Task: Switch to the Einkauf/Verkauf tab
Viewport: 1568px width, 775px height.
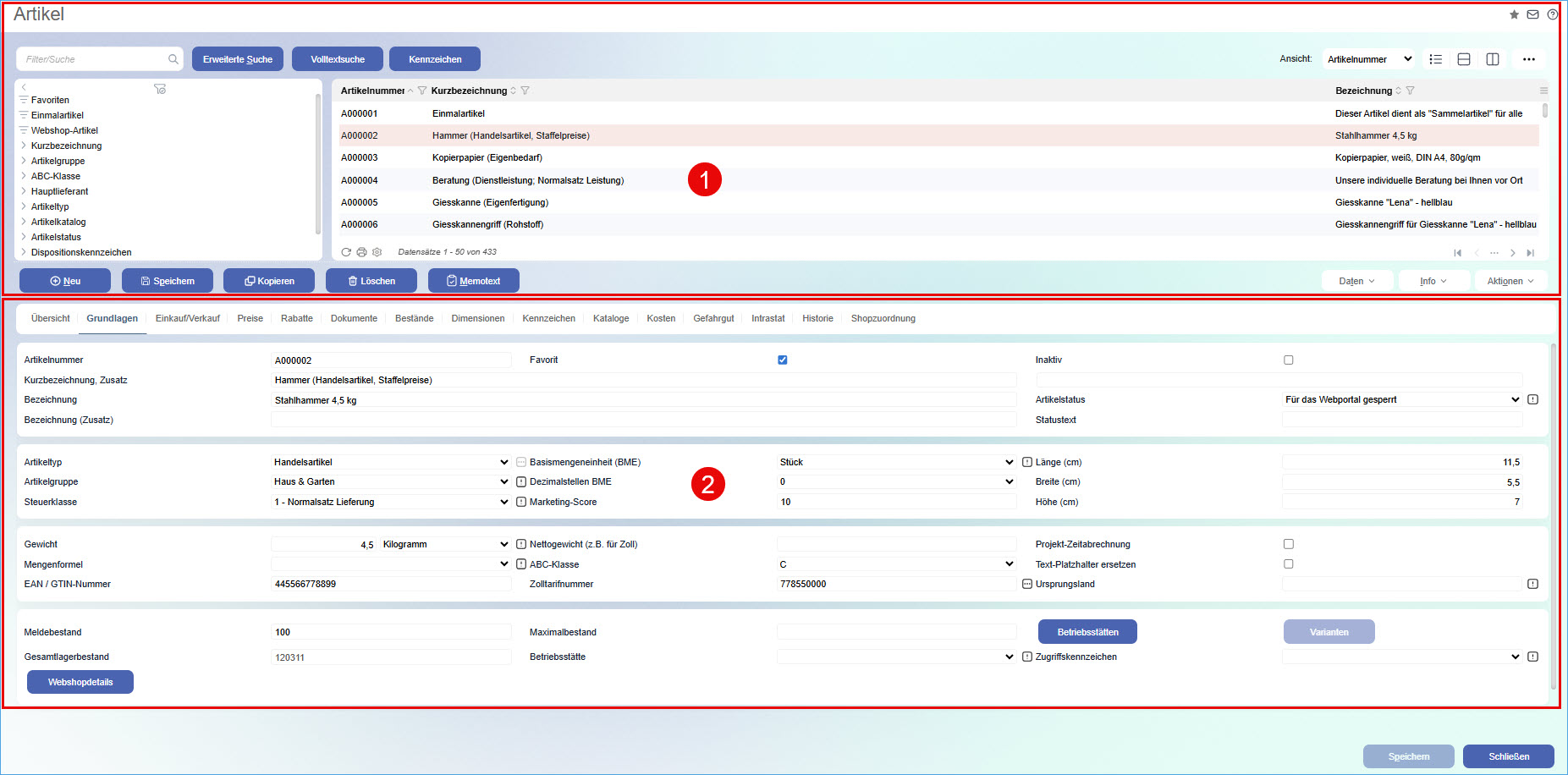Action: click(x=187, y=318)
